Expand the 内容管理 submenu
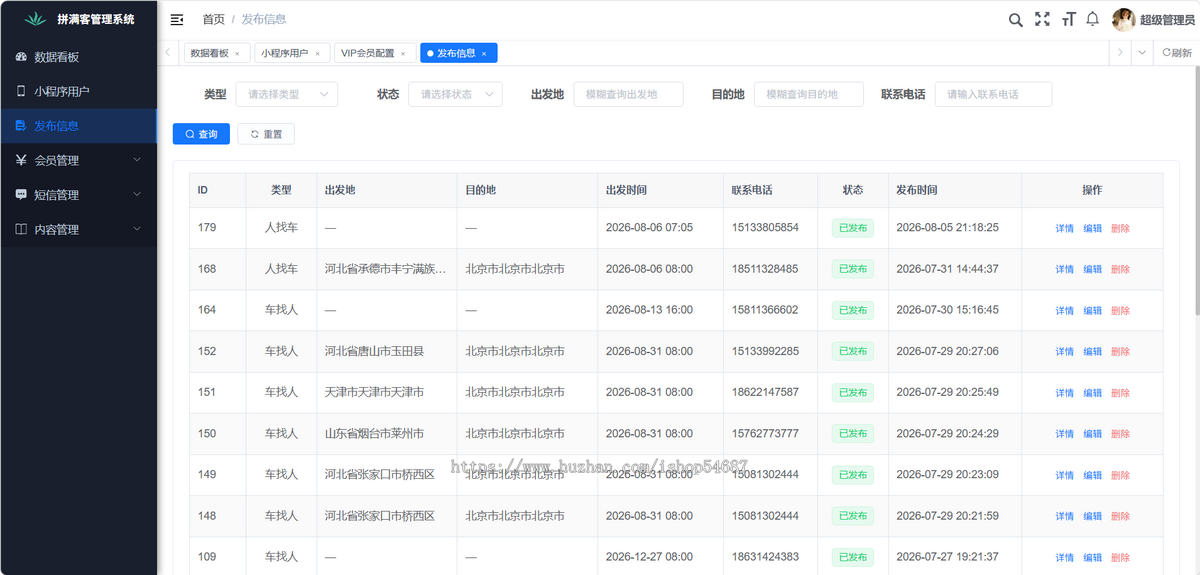The image size is (1200, 575). pyautogui.click(x=137, y=229)
